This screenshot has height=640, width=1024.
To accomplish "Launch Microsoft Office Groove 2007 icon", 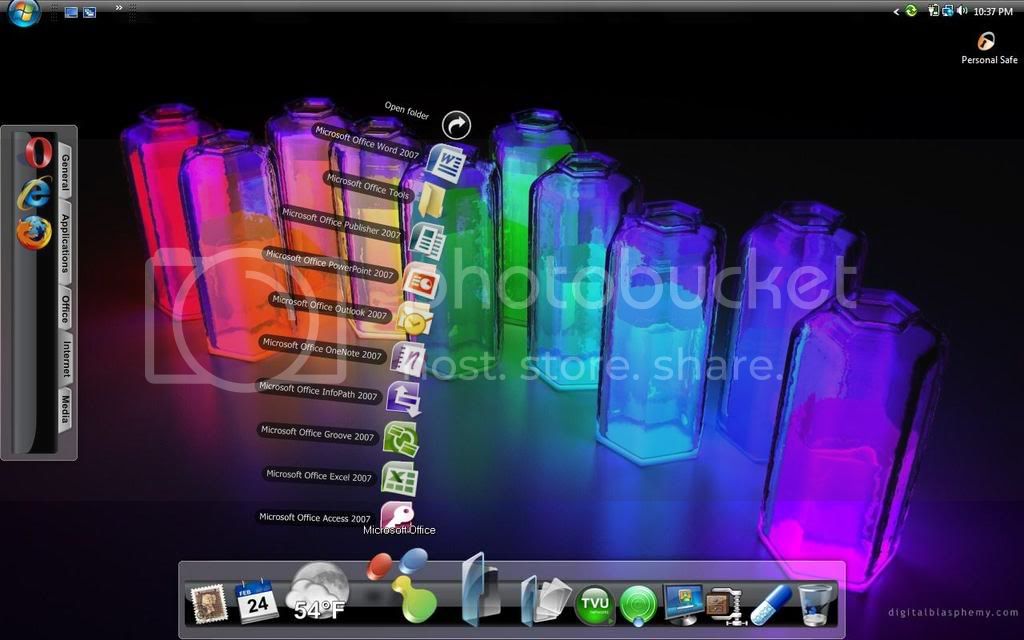I will [x=400, y=438].
